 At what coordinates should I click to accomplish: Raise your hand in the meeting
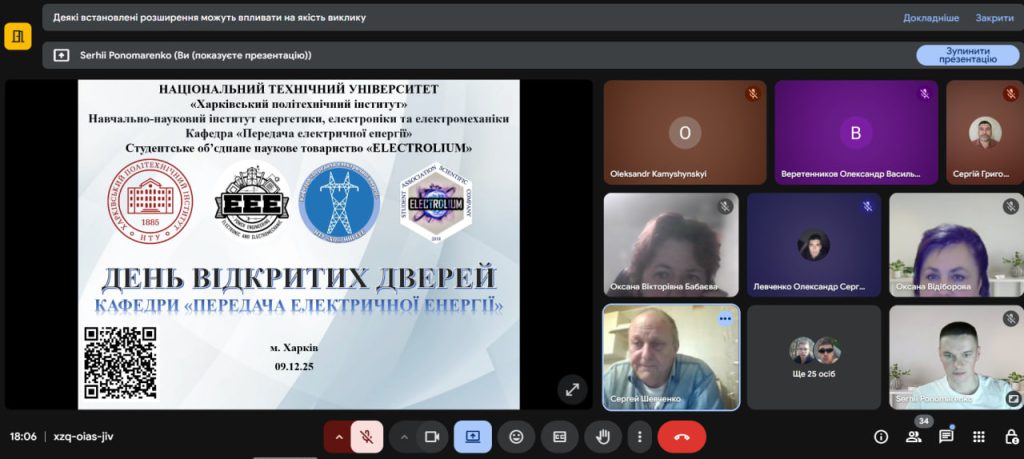(604, 437)
